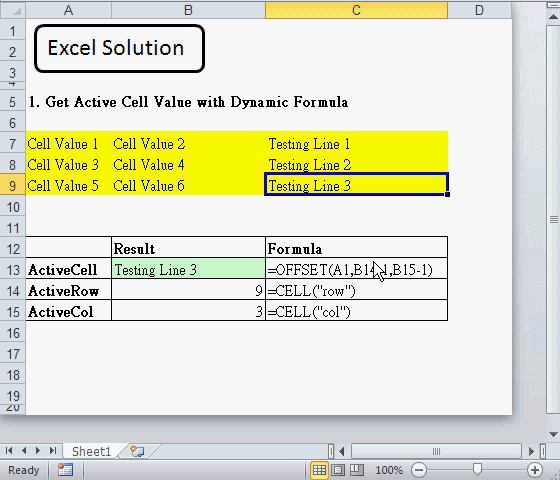Select column B header
Screen dimensions: 560x480
pyautogui.click(x=188, y=10)
